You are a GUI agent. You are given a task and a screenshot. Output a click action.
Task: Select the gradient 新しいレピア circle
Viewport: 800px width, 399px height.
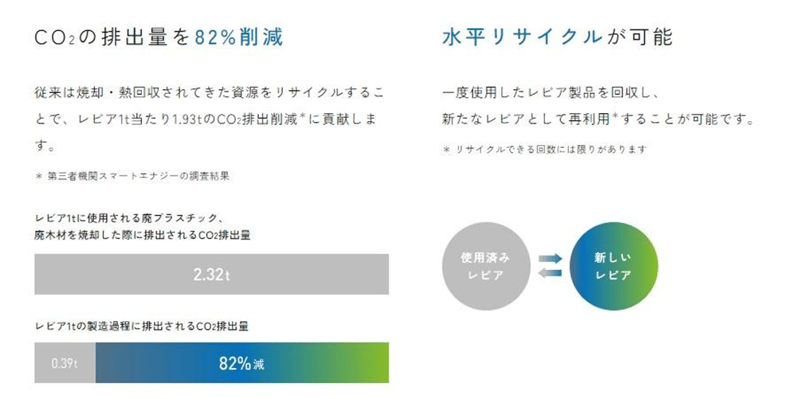pyautogui.click(x=613, y=266)
